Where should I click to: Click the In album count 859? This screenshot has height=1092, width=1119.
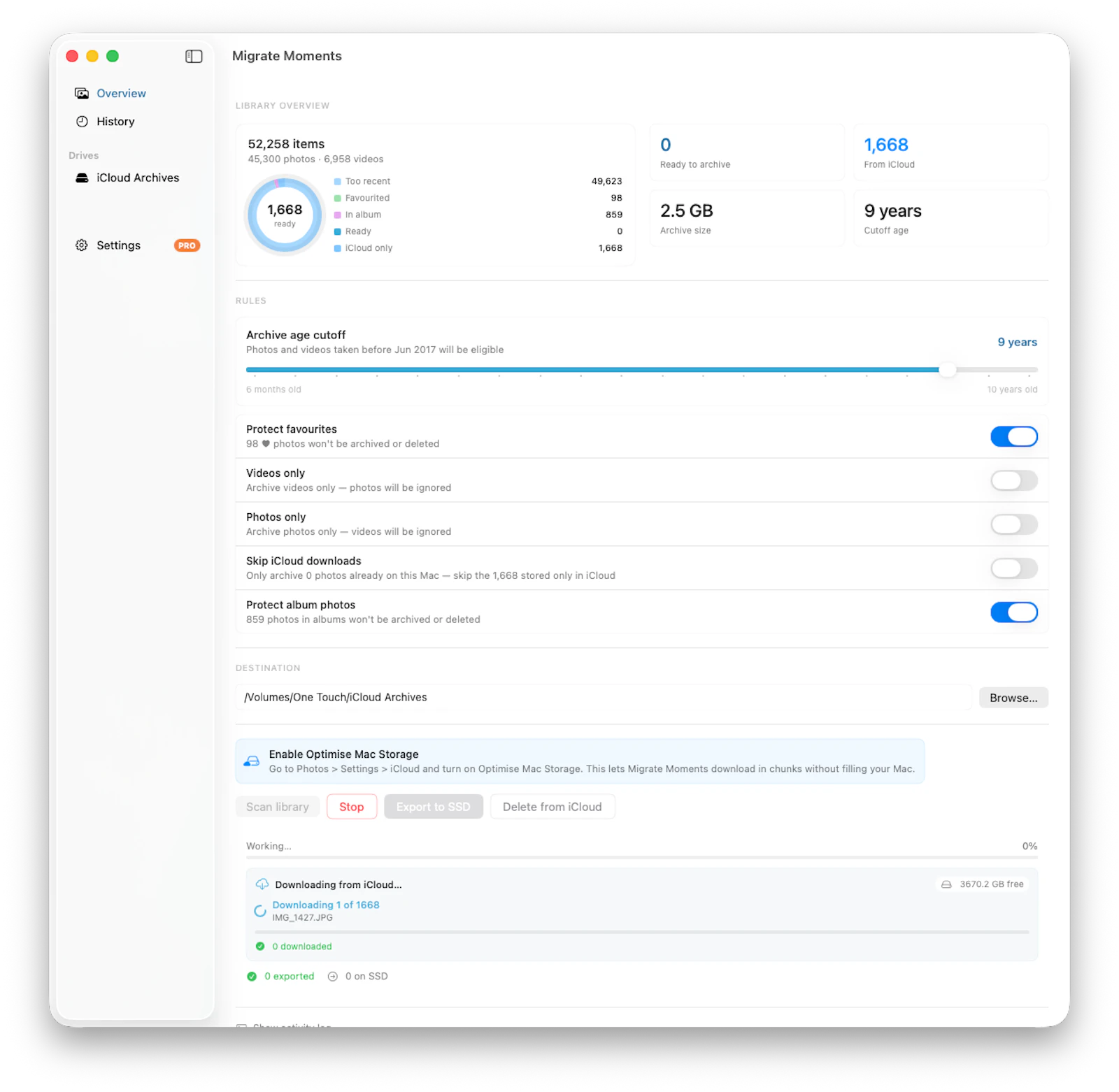614,215
